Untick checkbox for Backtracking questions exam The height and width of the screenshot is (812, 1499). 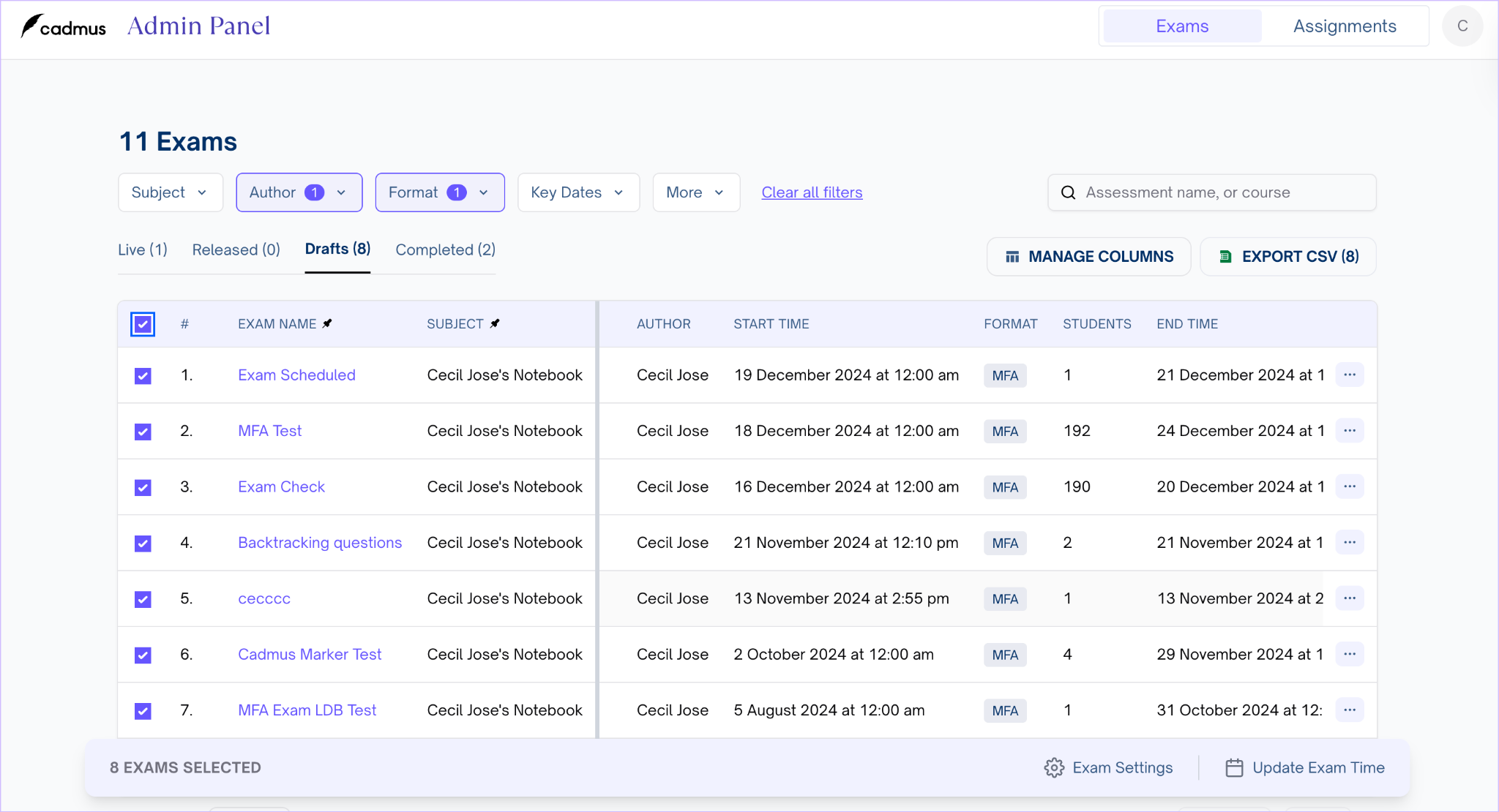tap(143, 544)
